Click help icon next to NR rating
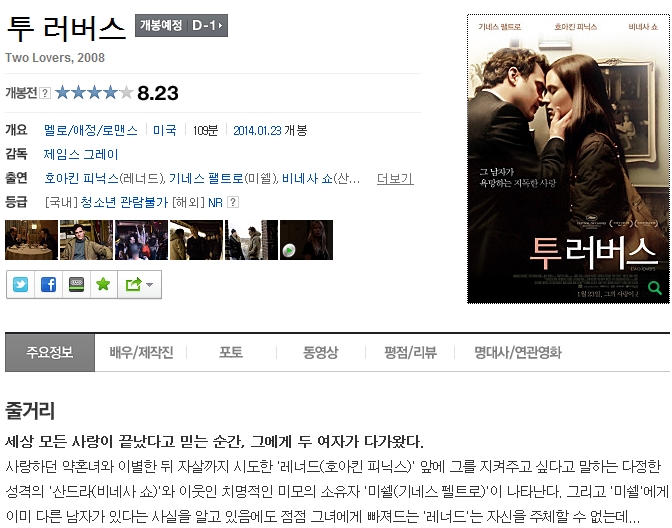This screenshot has height=528, width=672. [x=232, y=202]
